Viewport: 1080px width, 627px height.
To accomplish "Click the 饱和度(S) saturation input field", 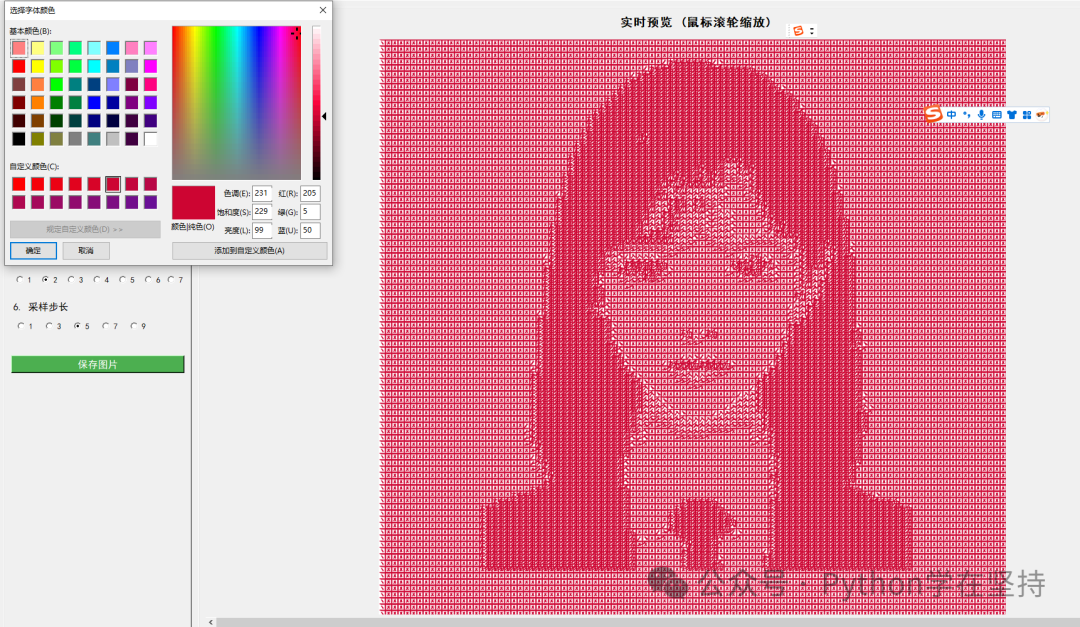I will pyautogui.click(x=262, y=212).
